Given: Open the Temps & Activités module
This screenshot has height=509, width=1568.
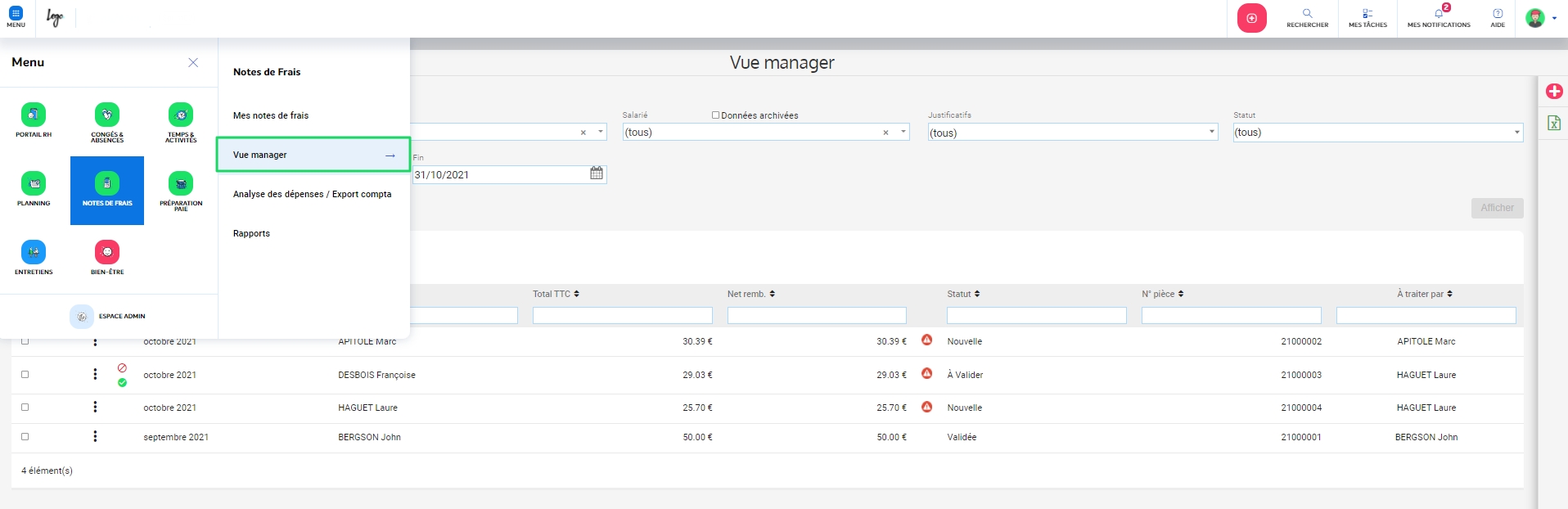Looking at the screenshot, I should 181,121.
